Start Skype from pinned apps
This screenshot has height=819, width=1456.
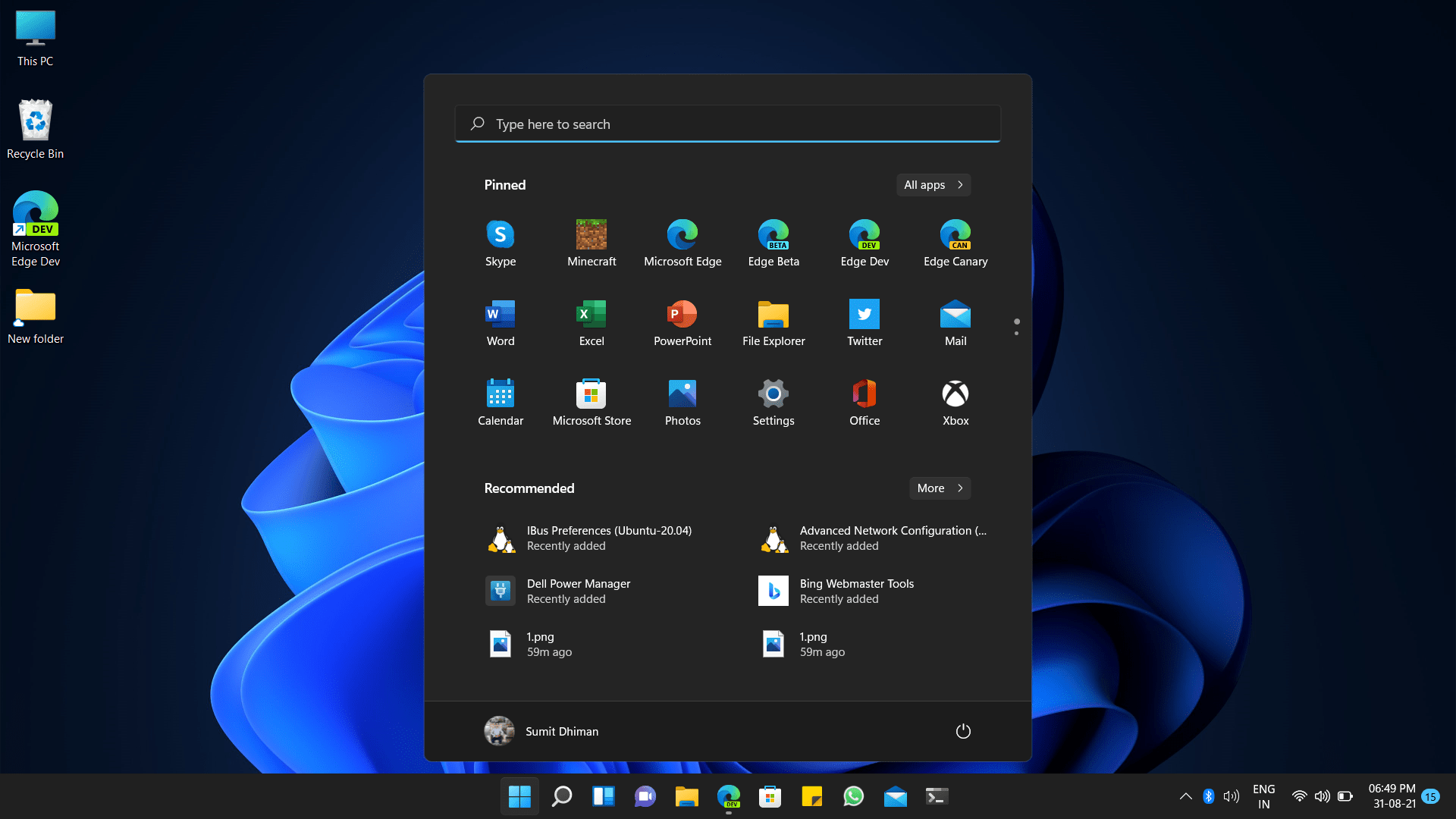coord(500,243)
